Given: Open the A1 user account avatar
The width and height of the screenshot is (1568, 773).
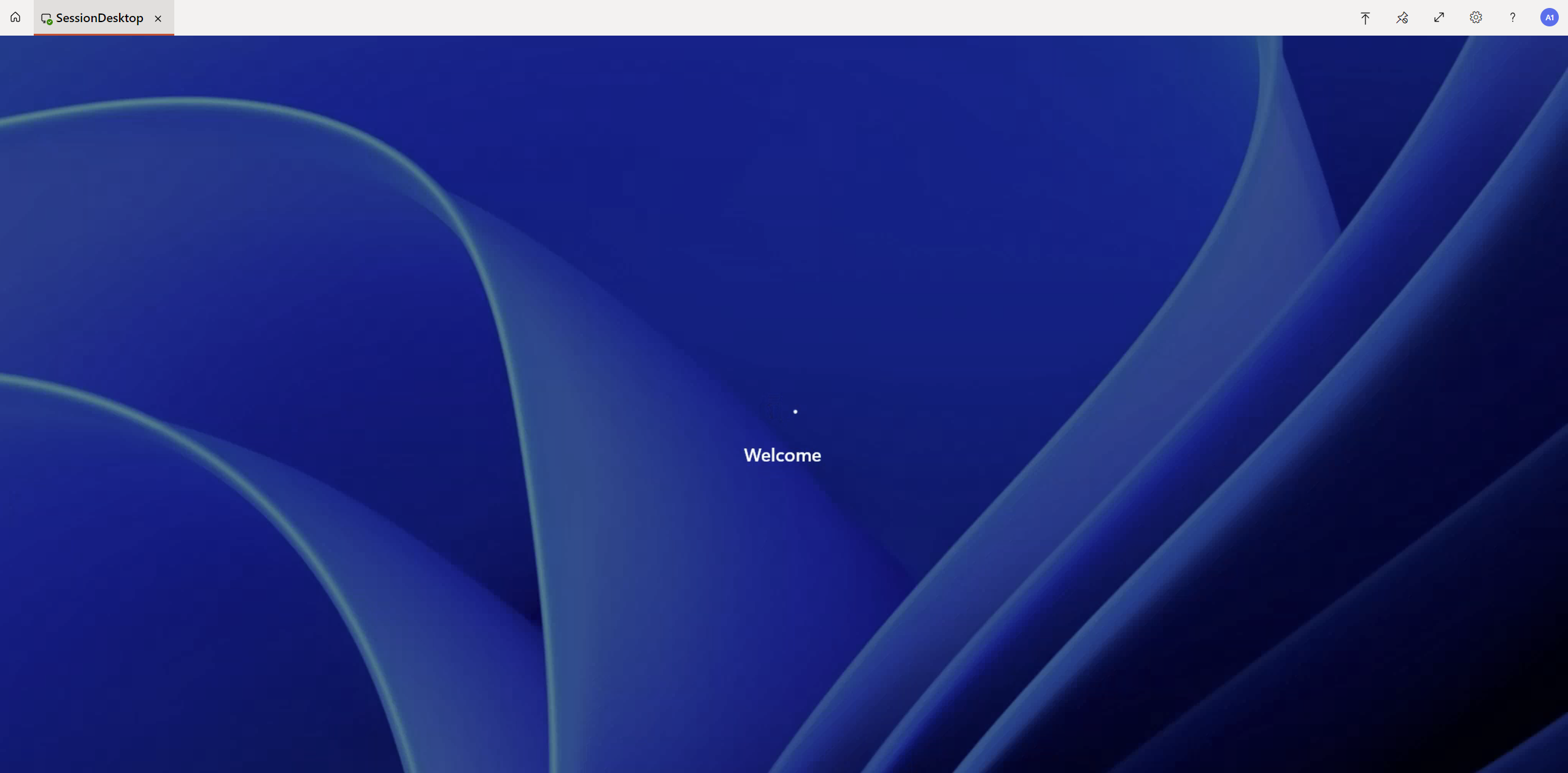Looking at the screenshot, I should click(x=1549, y=17).
